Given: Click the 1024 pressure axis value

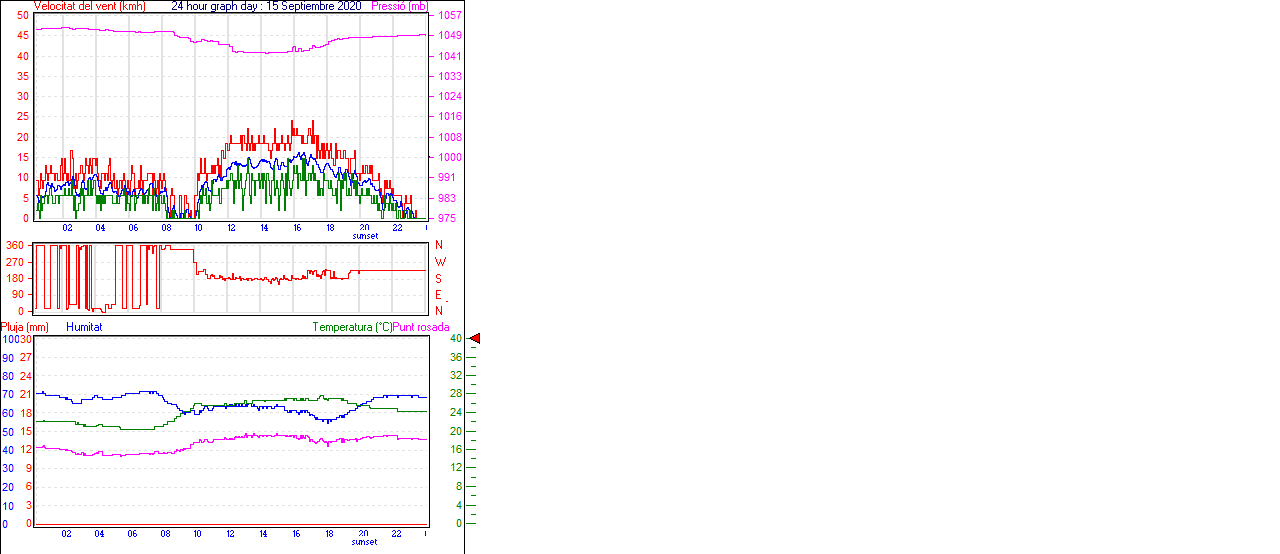Looking at the screenshot, I should 449,97.
